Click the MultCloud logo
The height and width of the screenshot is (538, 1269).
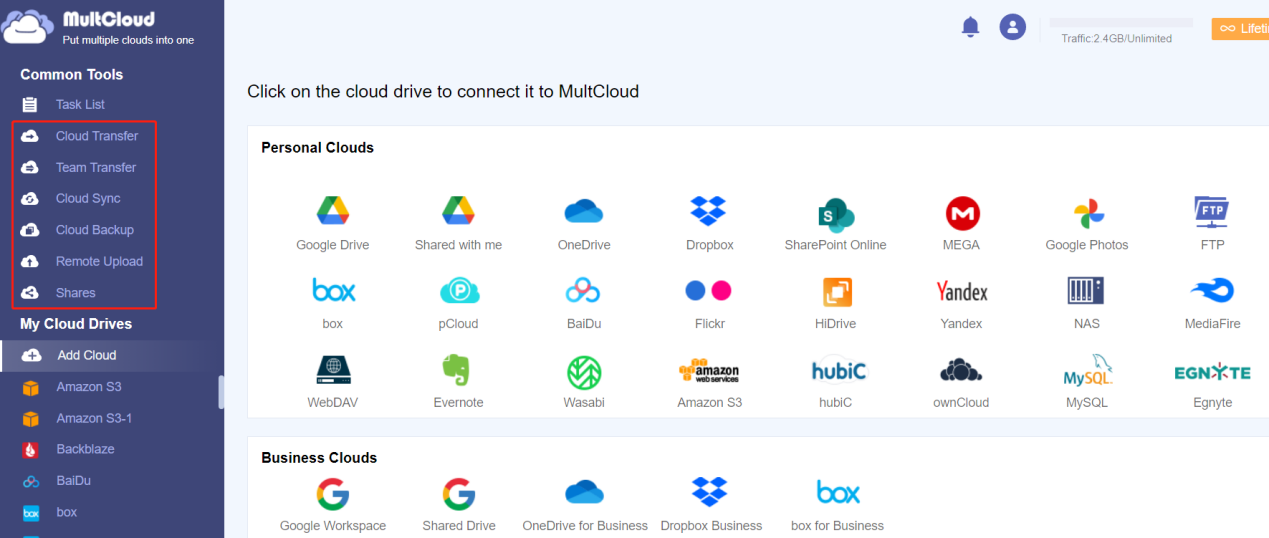tap(99, 28)
